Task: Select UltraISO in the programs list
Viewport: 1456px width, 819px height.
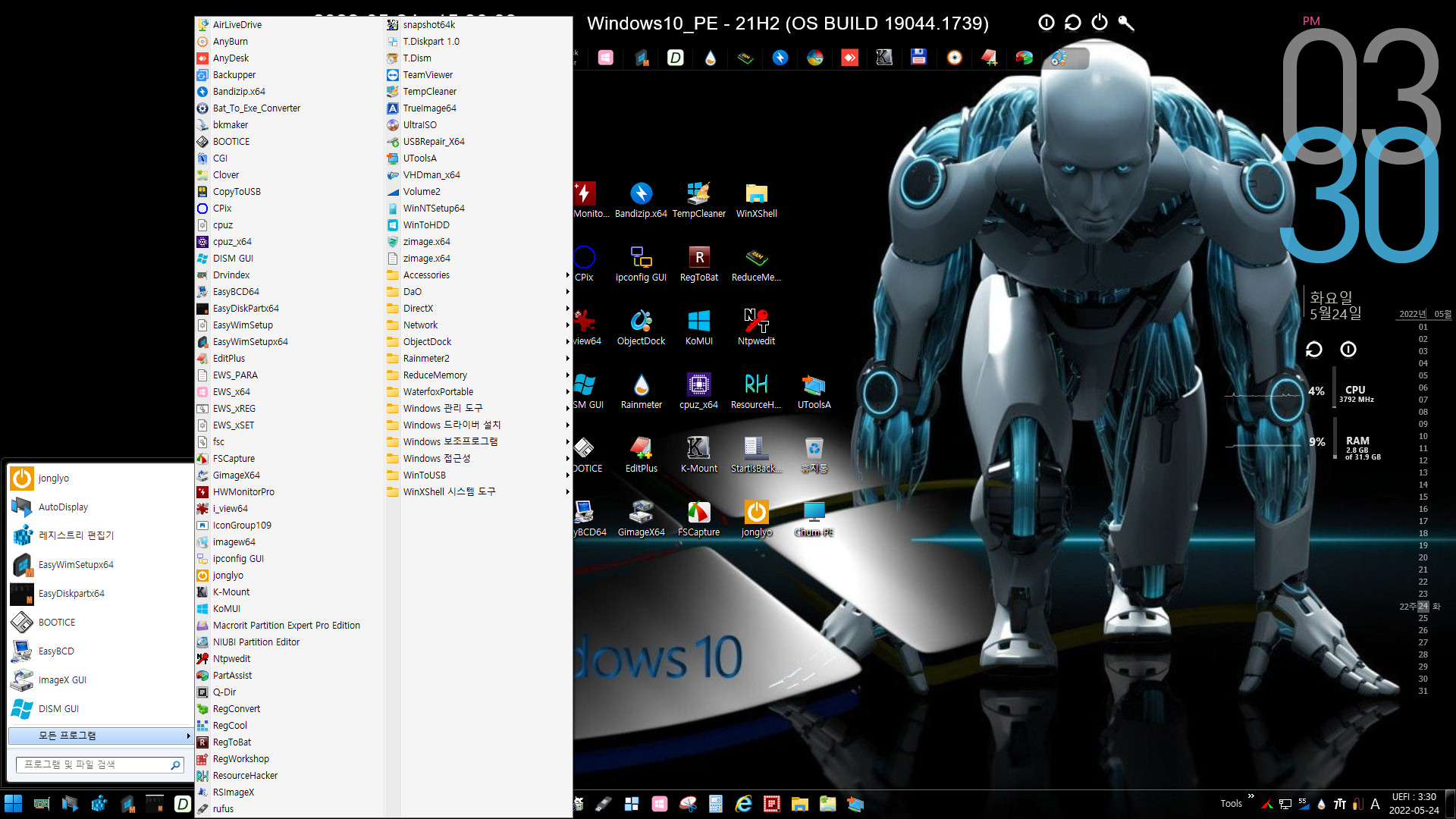Action: coord(479,125)
